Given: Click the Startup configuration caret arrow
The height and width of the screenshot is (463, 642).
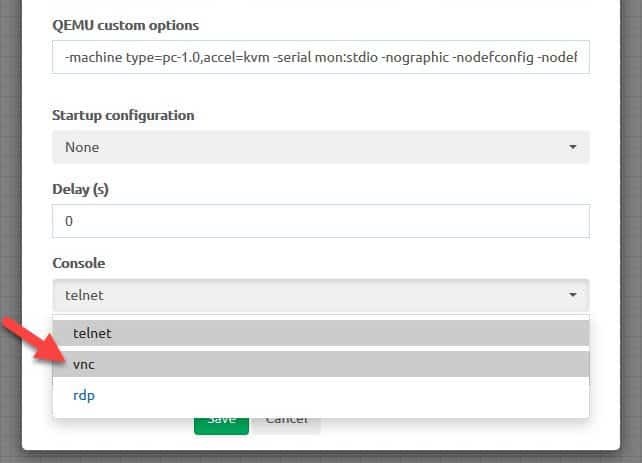Looking at the screenshot, I should 573,147.
